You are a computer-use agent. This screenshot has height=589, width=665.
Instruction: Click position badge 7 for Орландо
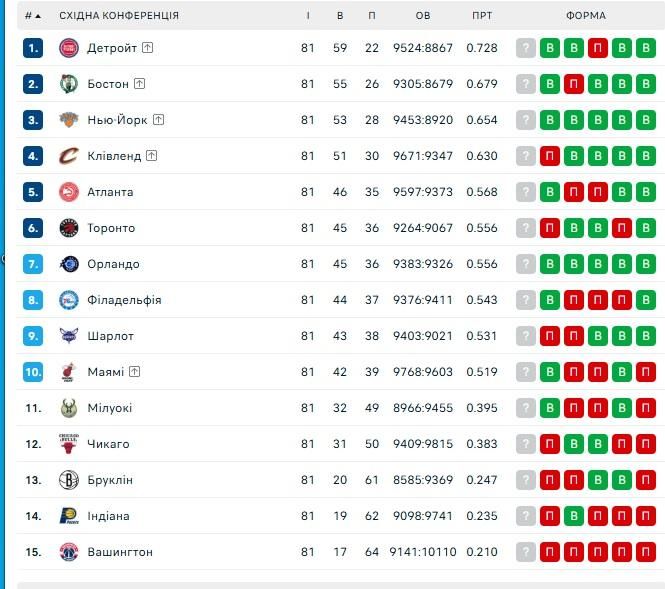[x=34, y=264]
